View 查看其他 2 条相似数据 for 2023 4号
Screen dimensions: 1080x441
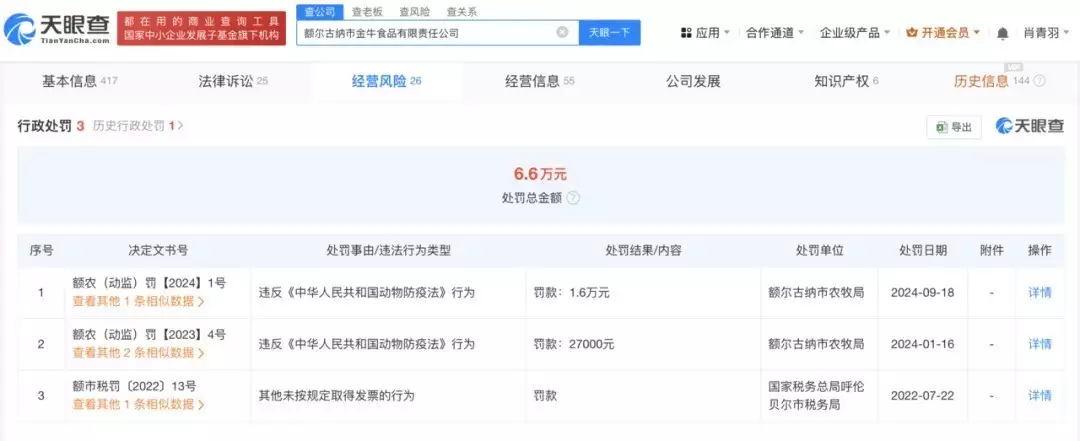click(x=138, y=353)
